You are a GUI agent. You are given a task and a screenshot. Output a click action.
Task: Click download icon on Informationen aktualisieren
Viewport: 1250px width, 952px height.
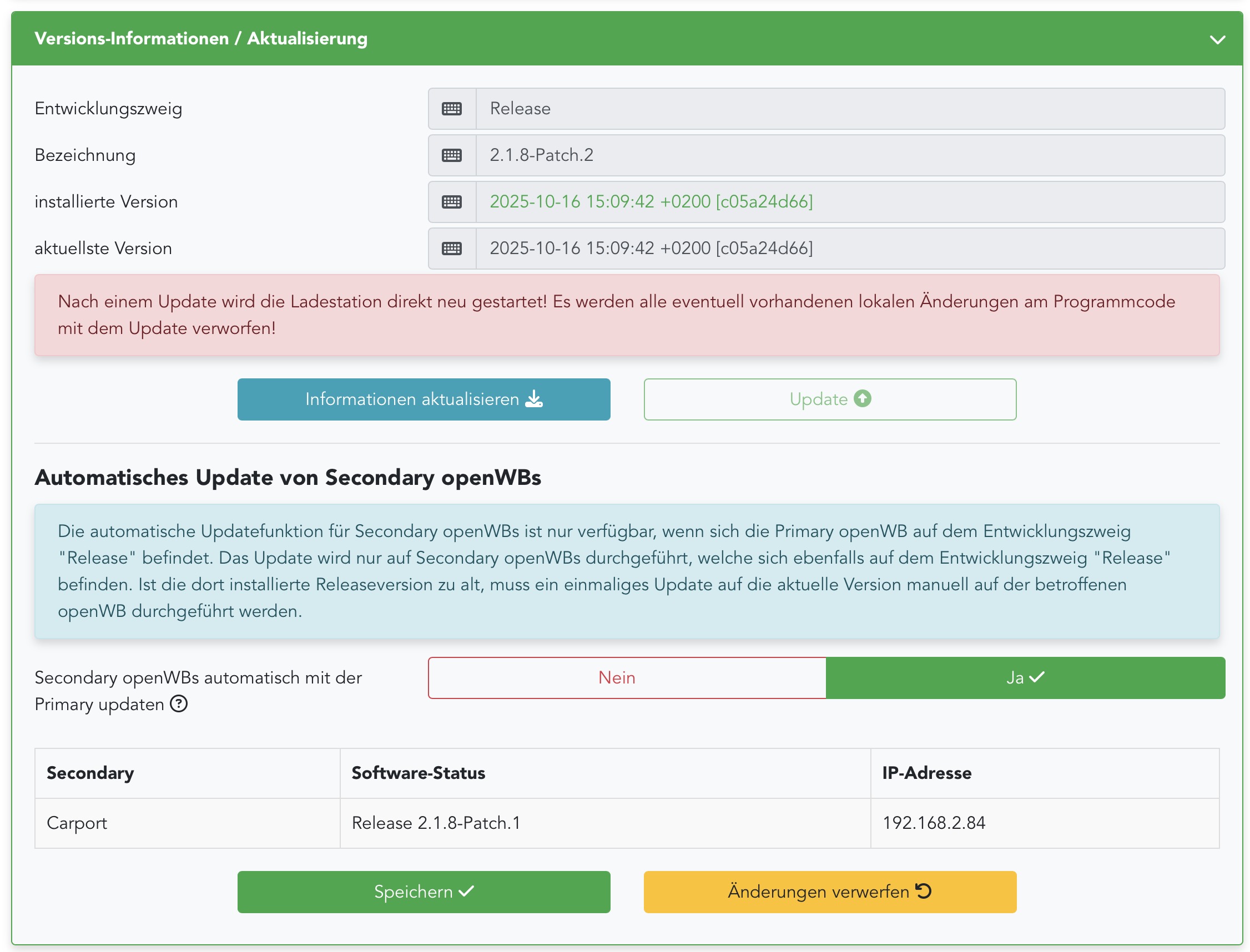click(x=533, y=399)
